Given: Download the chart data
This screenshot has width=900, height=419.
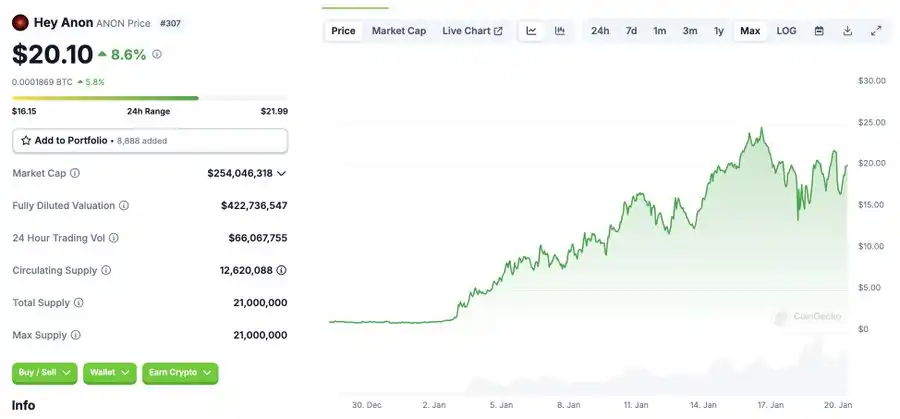Looking at the screenshot, I should coord(847,31).
